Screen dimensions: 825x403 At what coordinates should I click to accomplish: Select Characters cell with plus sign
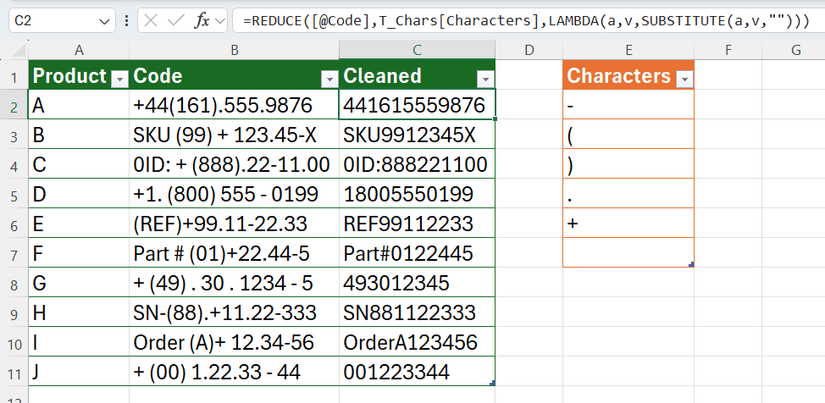pyautogui.click(x=628, y=224)
